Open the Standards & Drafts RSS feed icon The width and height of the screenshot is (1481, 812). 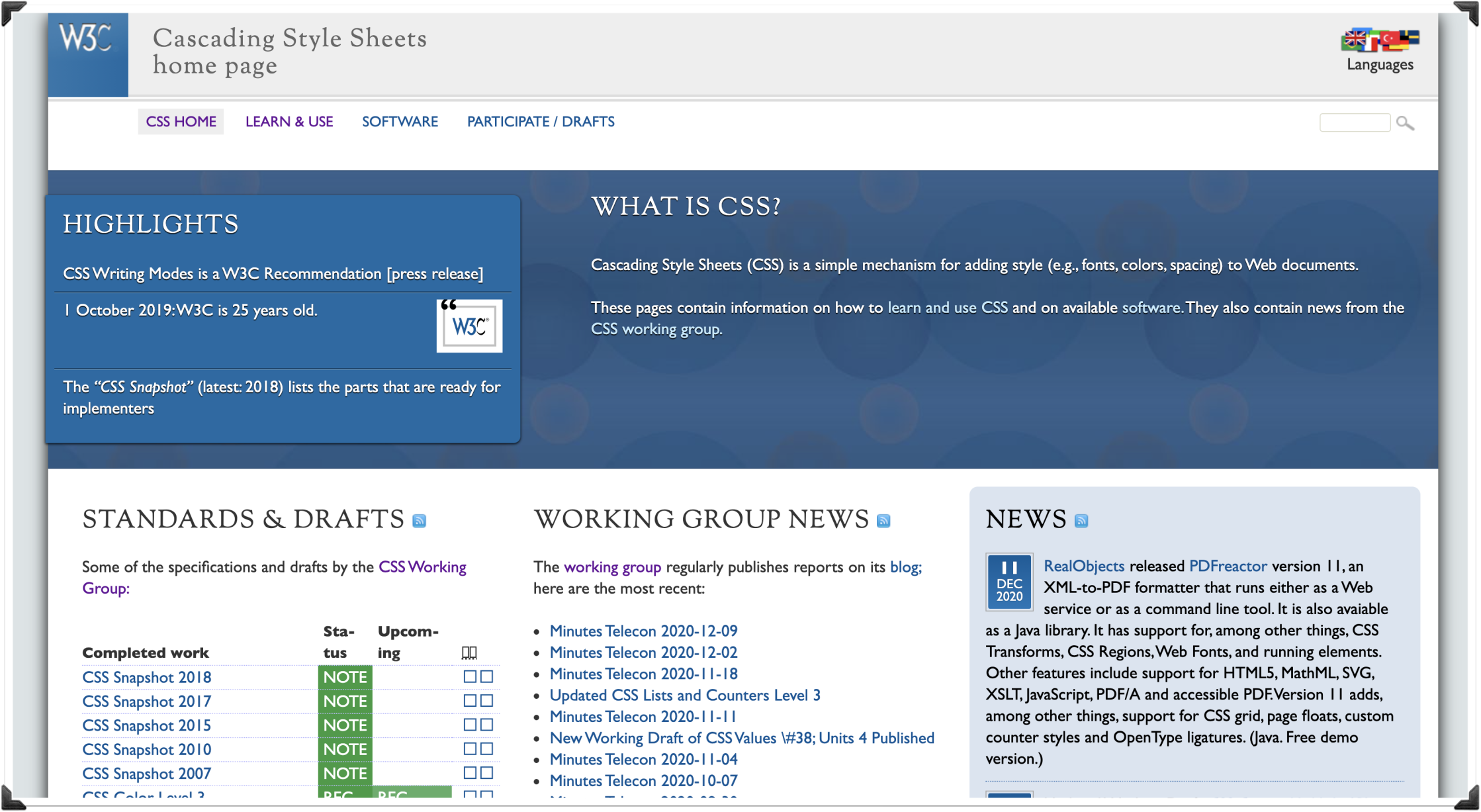420,521
